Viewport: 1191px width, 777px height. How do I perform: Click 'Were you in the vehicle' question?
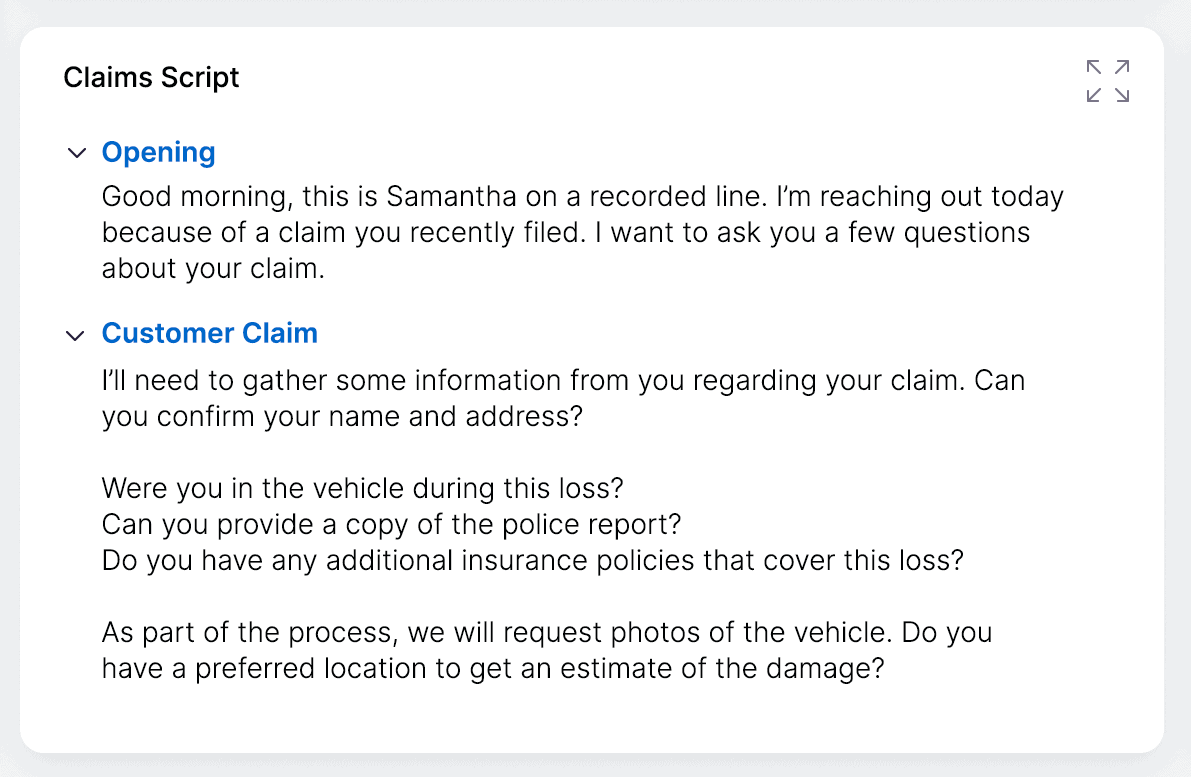(362, 488)
